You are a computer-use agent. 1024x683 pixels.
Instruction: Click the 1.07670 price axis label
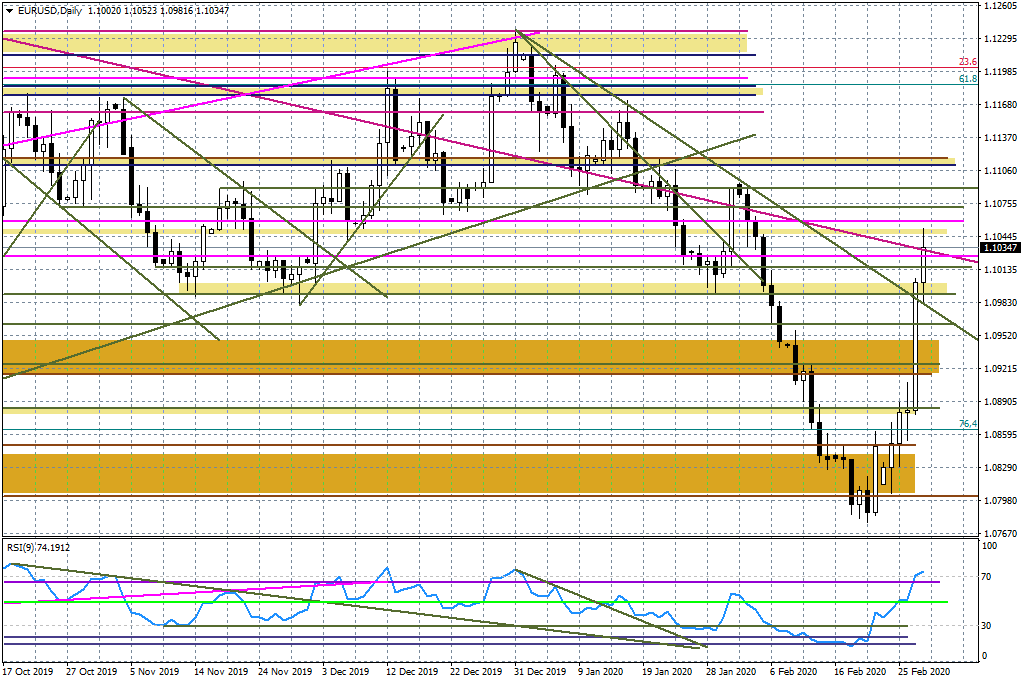(1000, 533)
